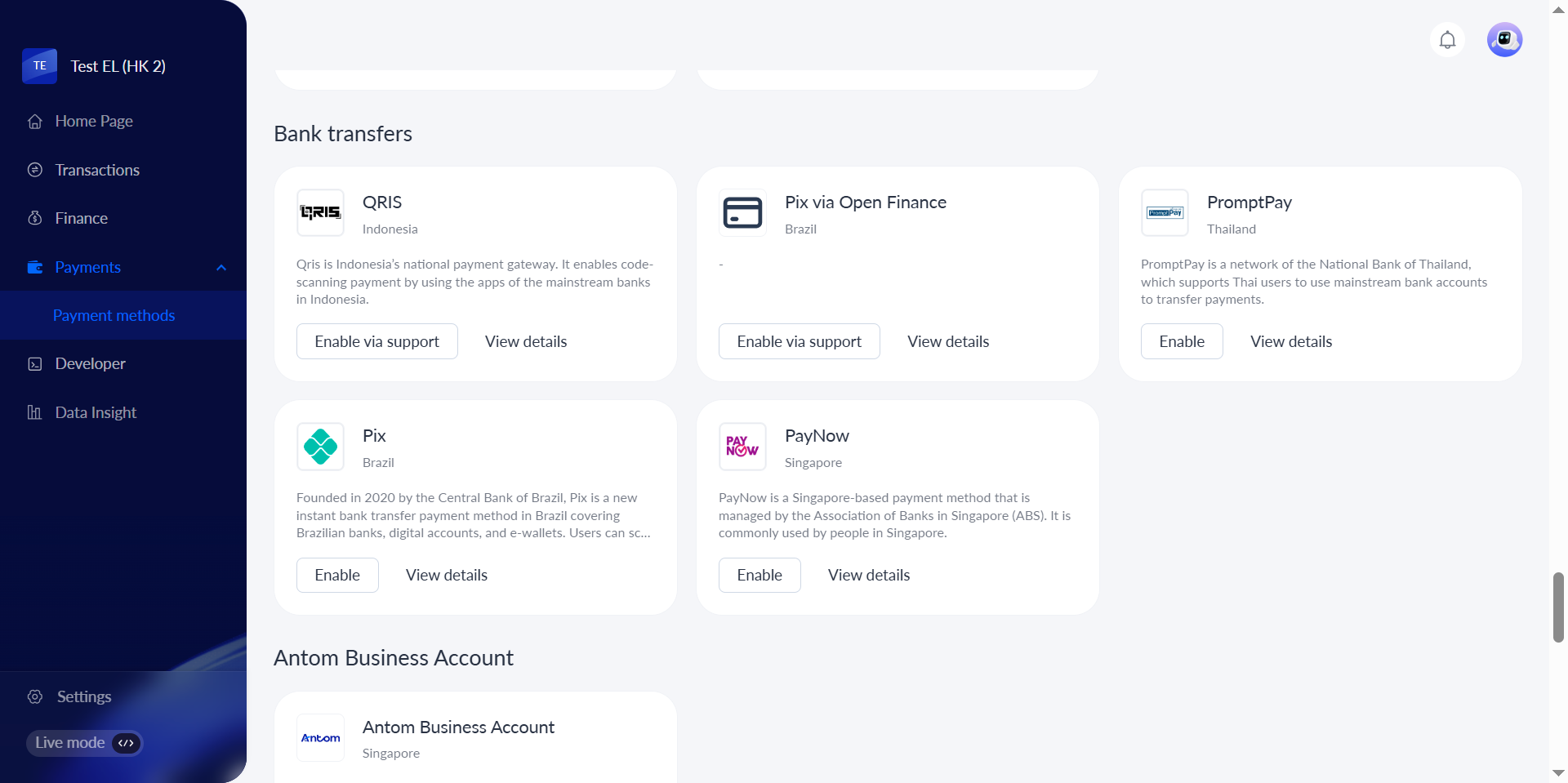
Task: Go to Transactions in the sidebar
Action: point(97,170)
